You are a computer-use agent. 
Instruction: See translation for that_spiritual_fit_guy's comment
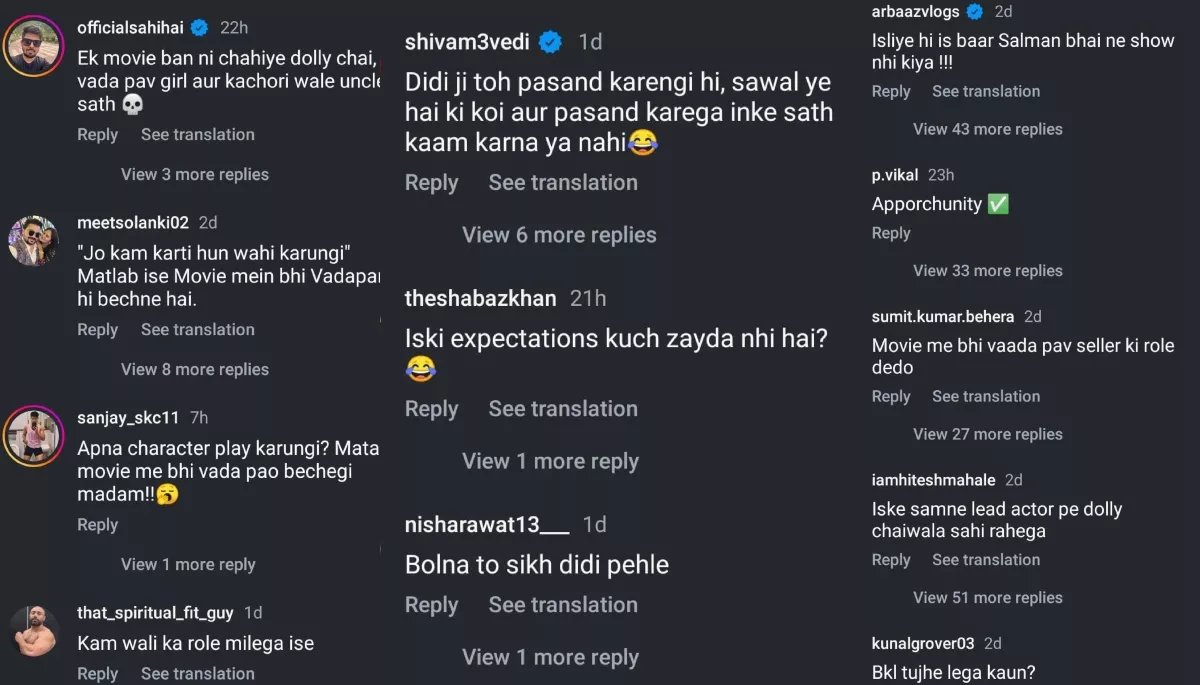(197, 673)
